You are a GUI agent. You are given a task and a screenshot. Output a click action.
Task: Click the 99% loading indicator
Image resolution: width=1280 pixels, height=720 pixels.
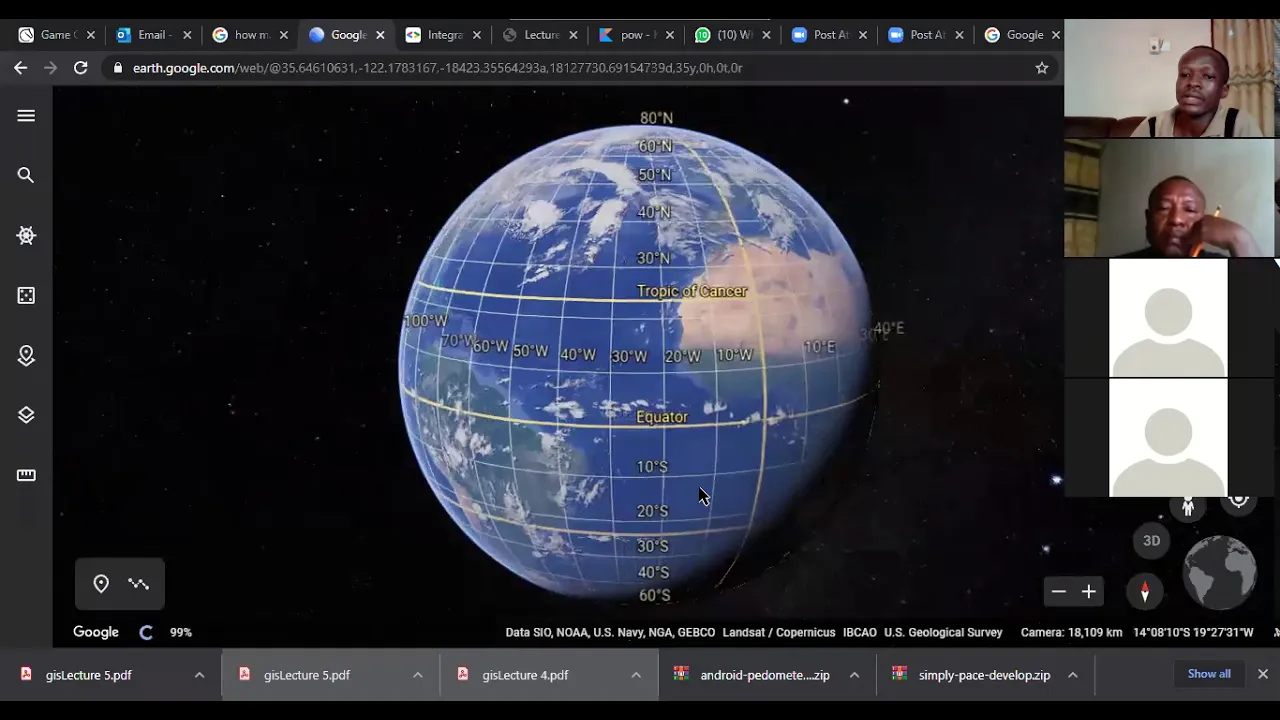coord(180,632)
